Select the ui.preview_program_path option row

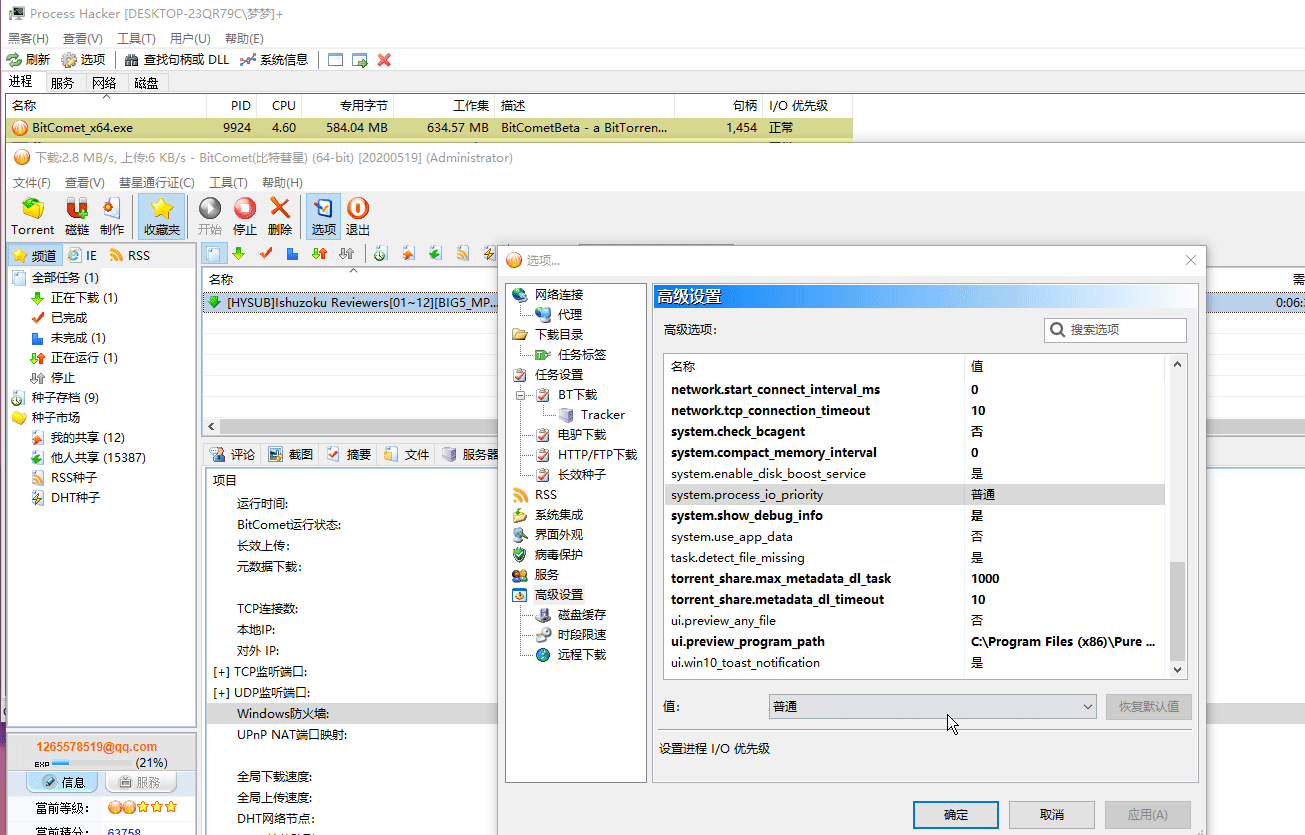tap(915, 642)
